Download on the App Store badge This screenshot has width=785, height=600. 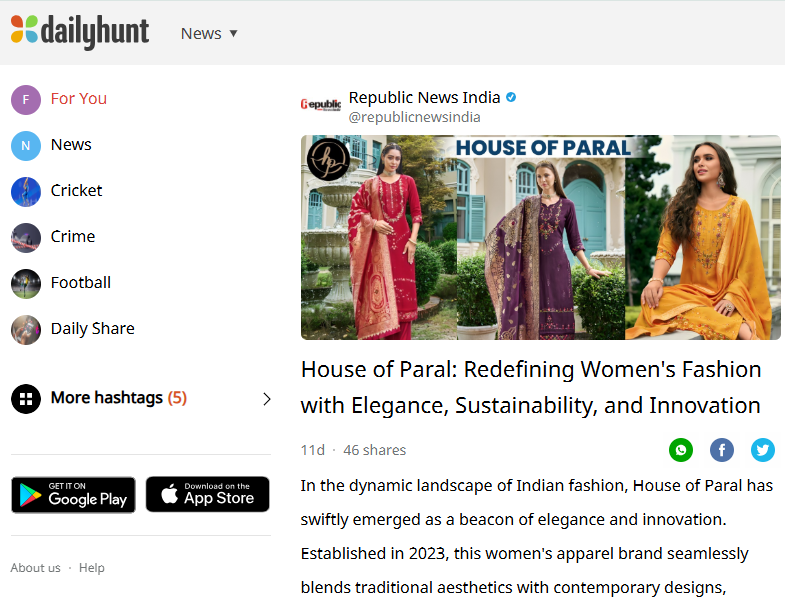pyautogui.click(x=207, y=494)
